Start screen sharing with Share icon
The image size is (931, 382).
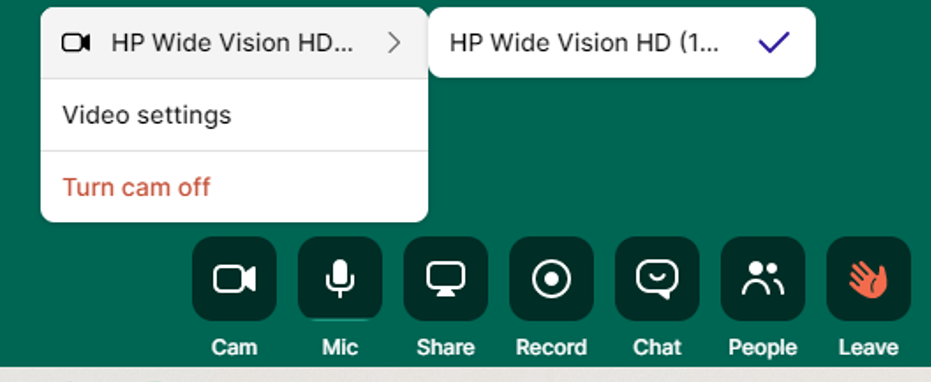tap(446, 279)
